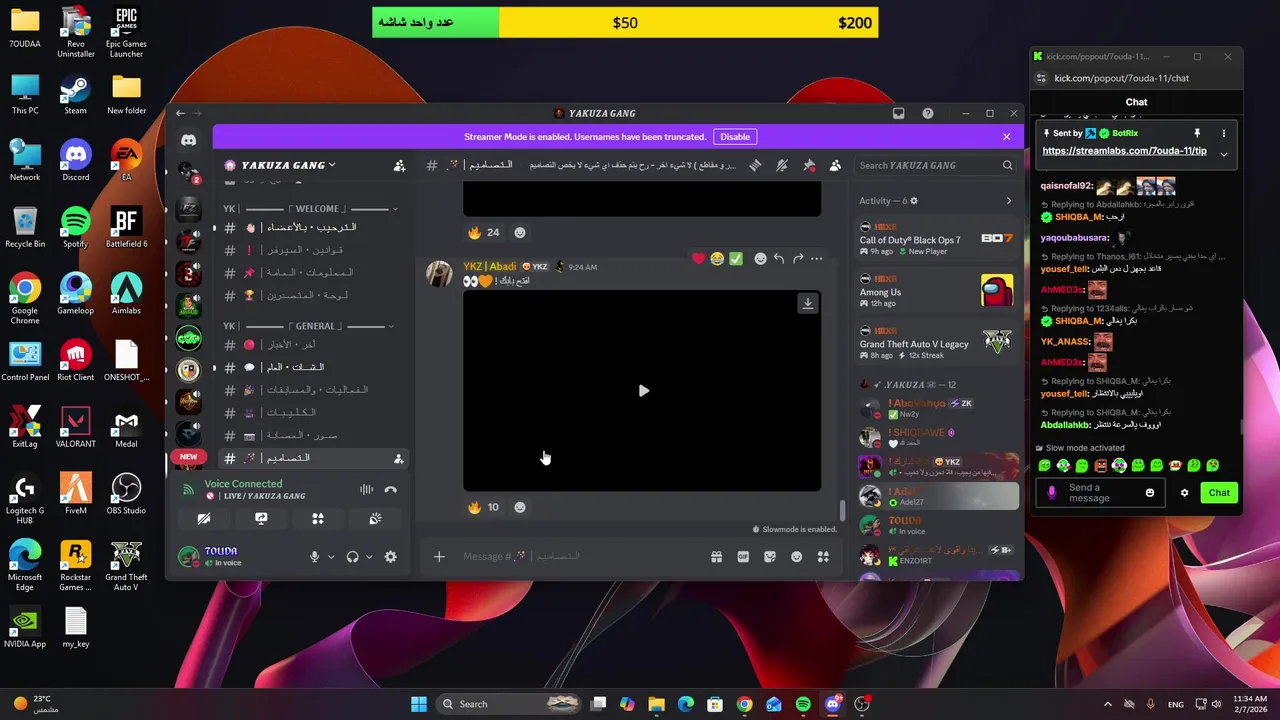Open Kick chat settings gear
This screenshot has height=720, width=1280.
pyautogui.click(x=1185, y=493)
